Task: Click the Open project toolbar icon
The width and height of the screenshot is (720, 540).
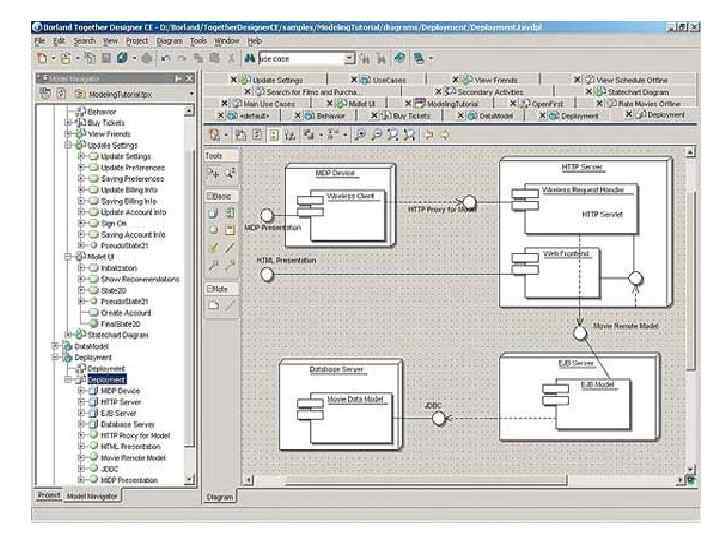Action: 66,58
